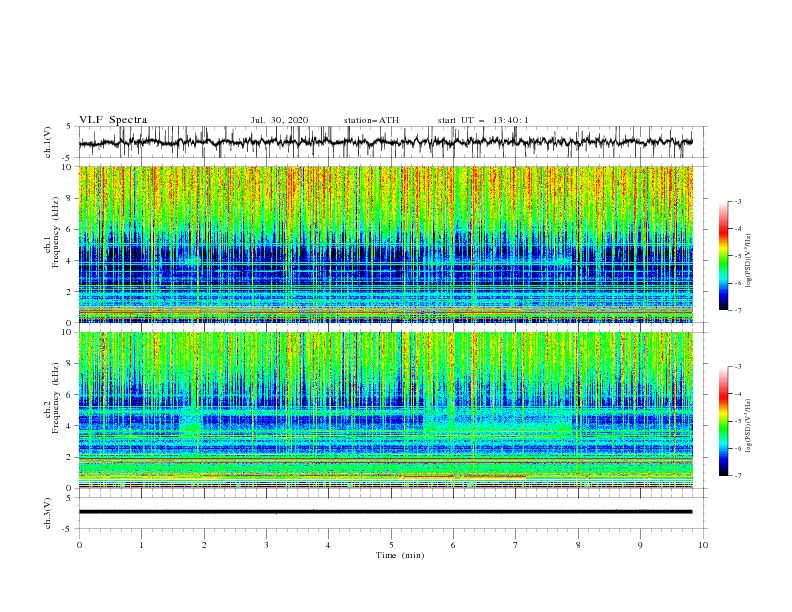The image size is (792, 612).
Task: Click the ch.1 colorbar '-3' label
Action: [737, 201]
